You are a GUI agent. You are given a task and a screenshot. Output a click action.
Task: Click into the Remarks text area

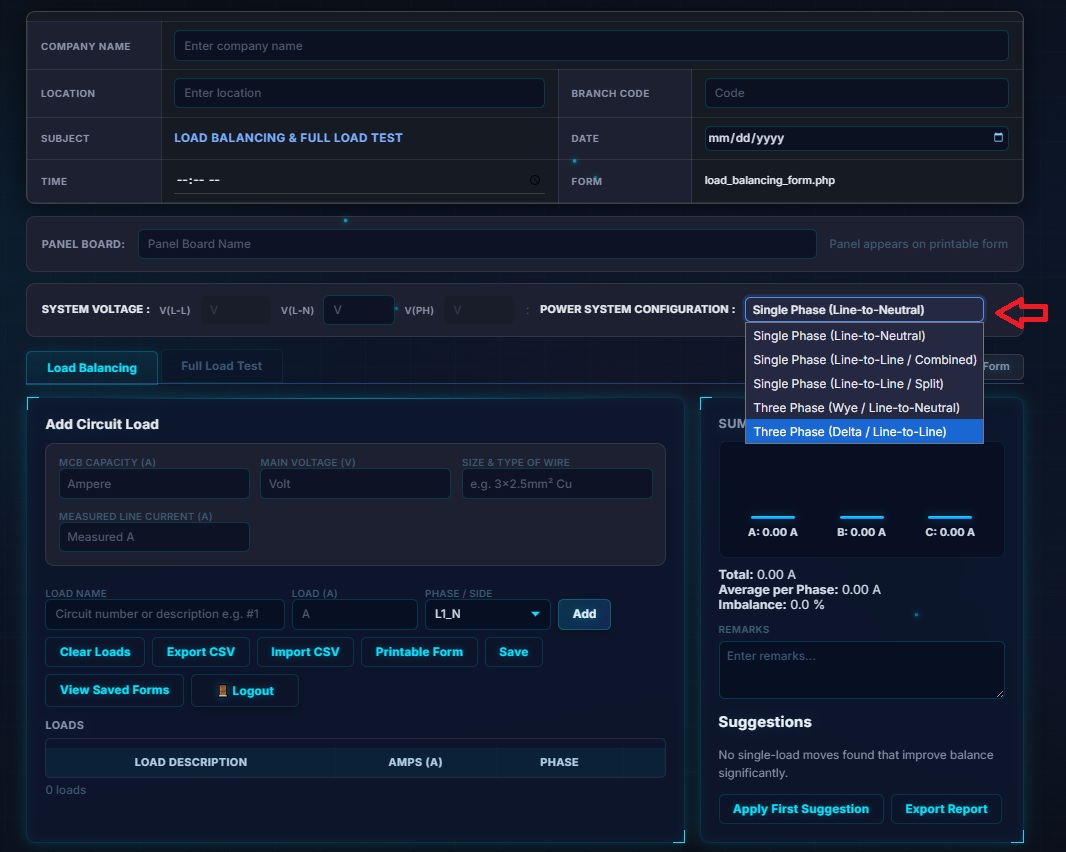tap(861, 669)
